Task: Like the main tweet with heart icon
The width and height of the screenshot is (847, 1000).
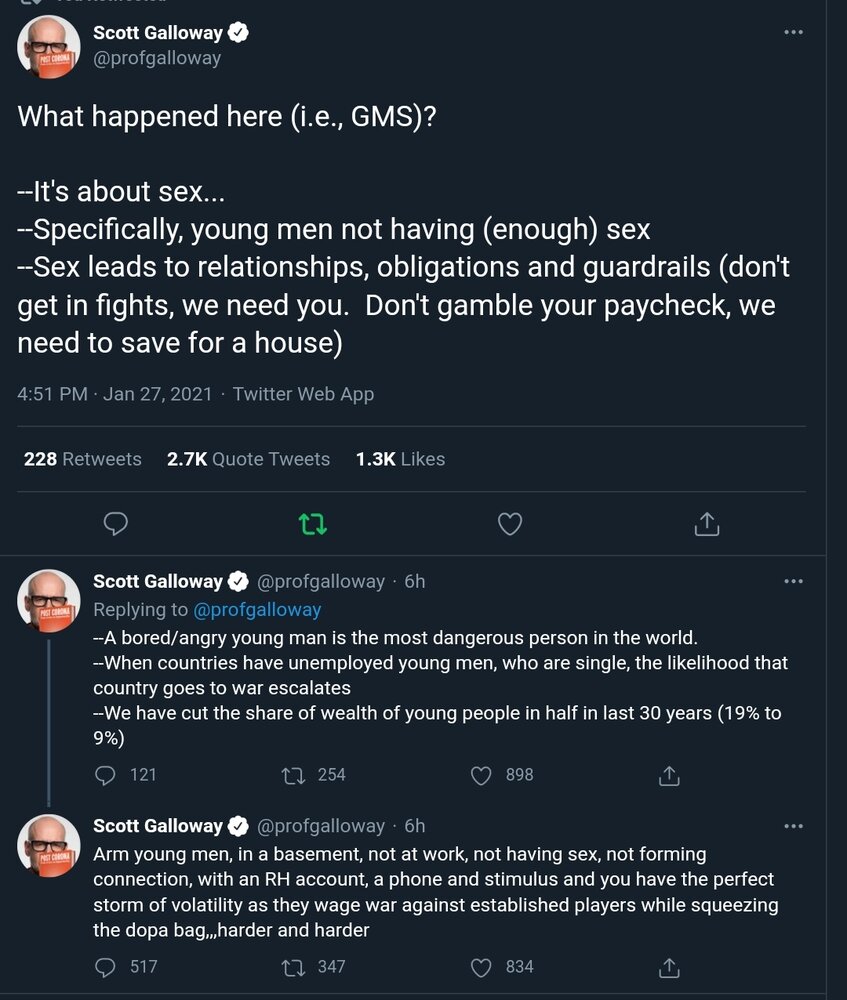Action: (x=510, y=524)
